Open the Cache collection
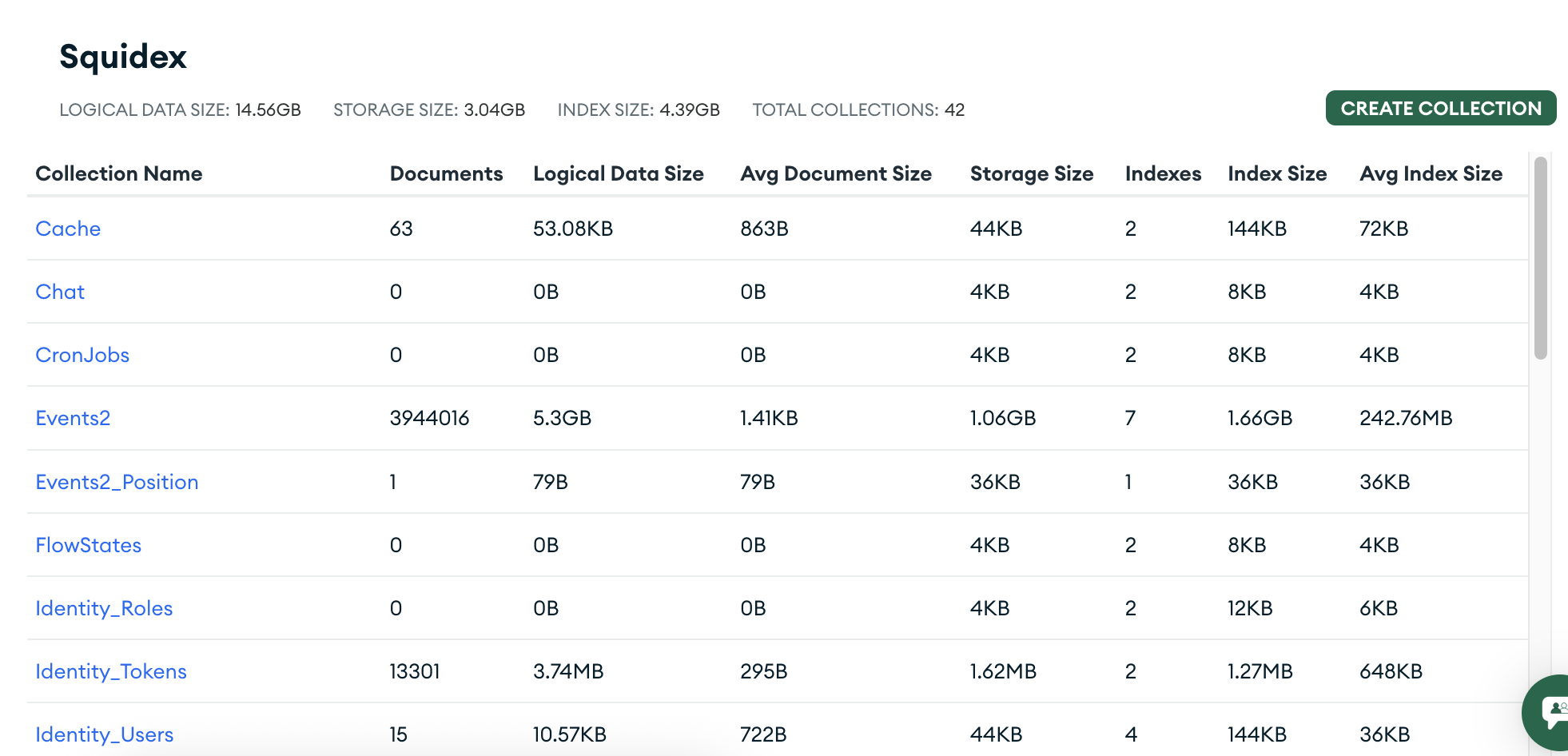 click(68, 229)
